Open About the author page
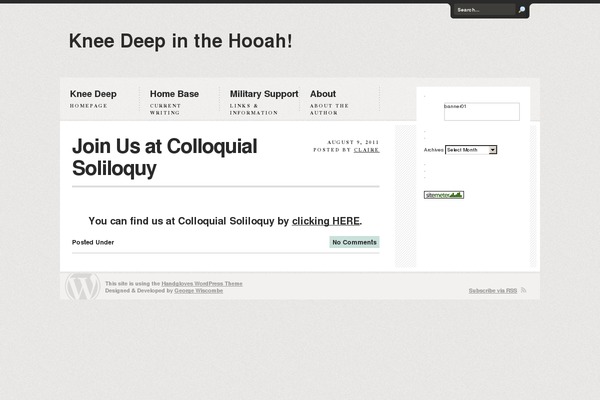Viewport: 600px width, 400px height. (329, 102)
